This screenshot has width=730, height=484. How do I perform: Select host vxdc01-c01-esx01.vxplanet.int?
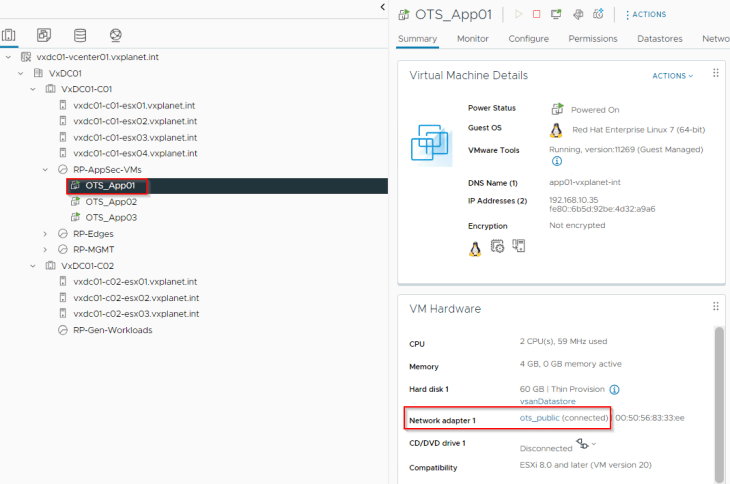pyautogui.click(x=134, y=106)
